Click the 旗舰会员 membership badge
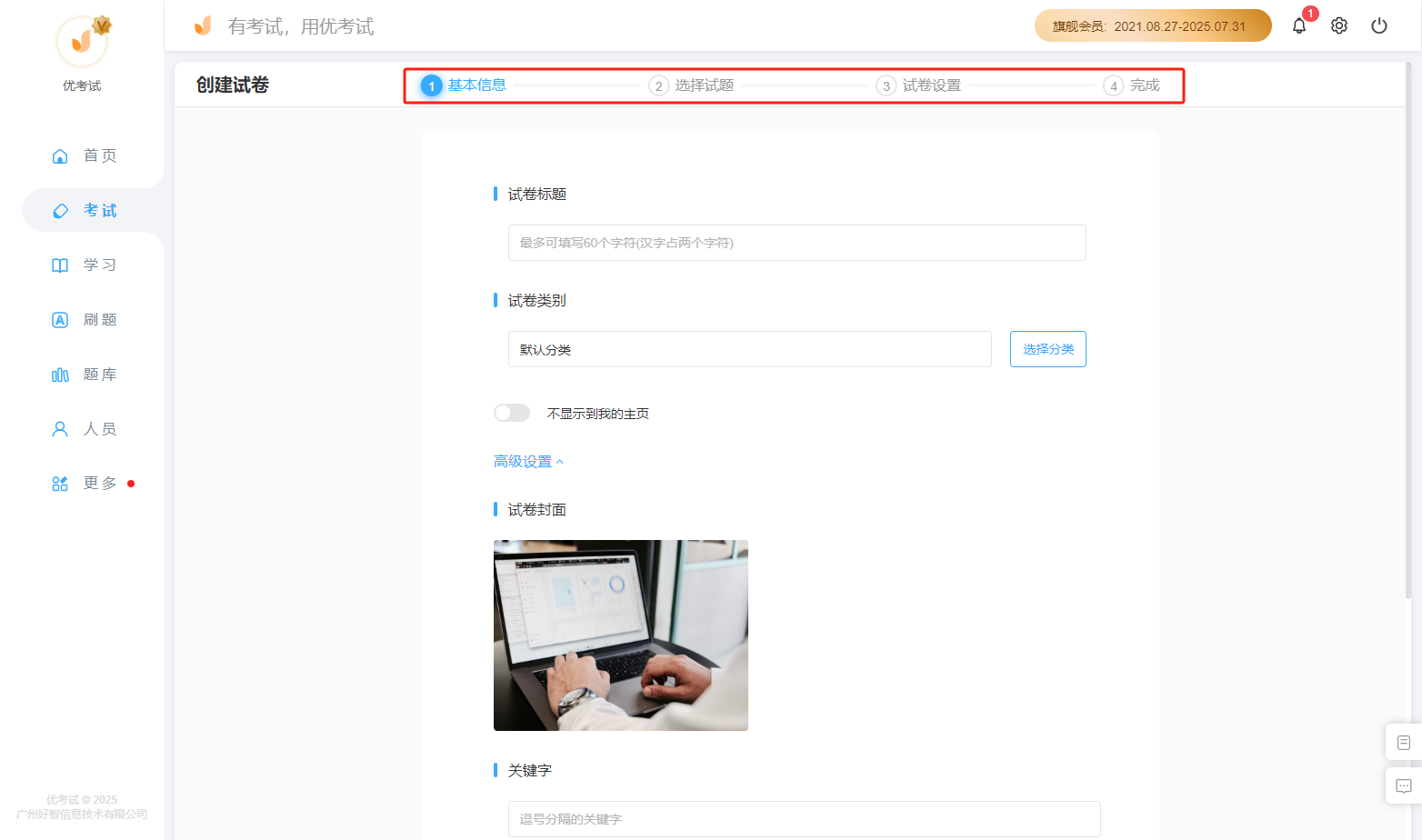1422x840 pixels. pos(1153,25)
